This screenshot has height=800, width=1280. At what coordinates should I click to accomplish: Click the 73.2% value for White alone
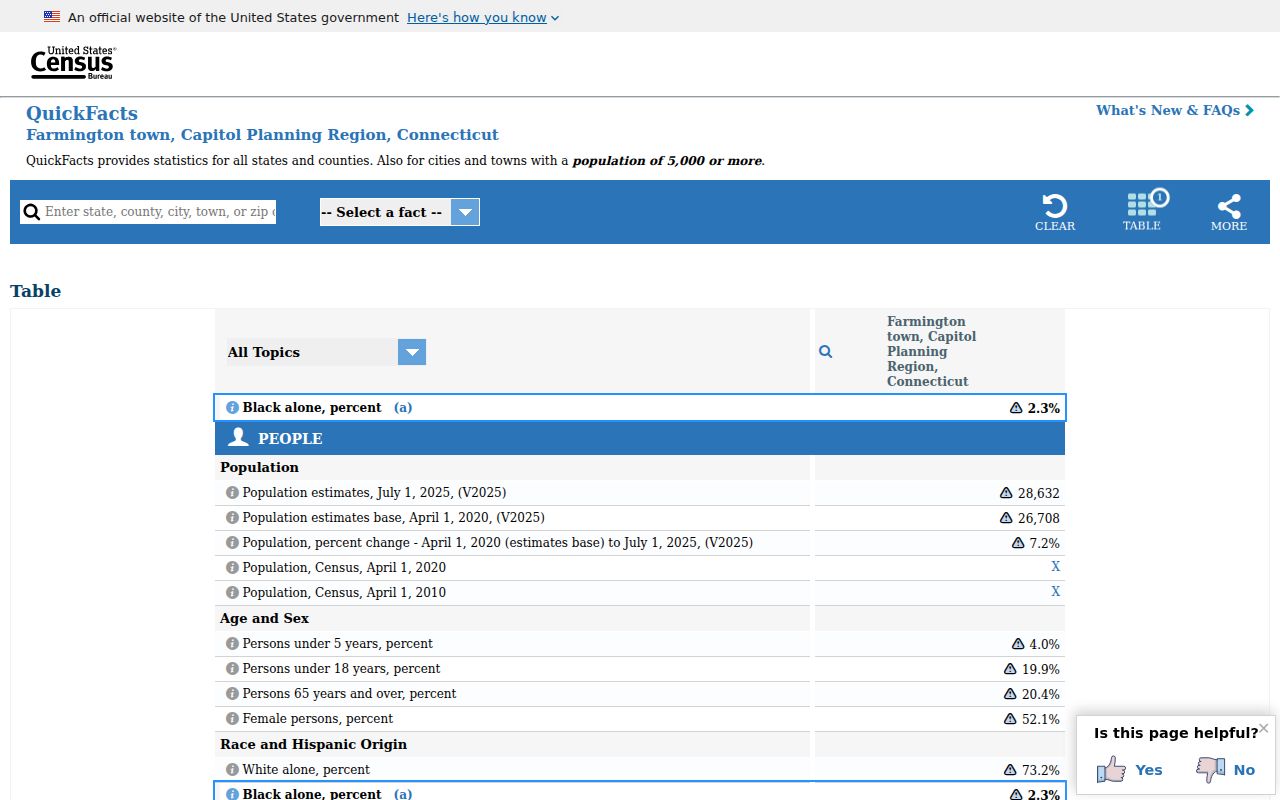pos(1041,770)
